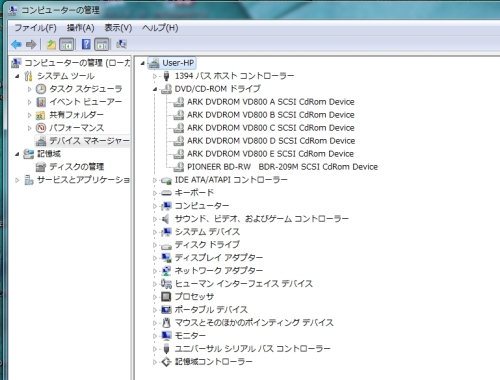Click the PIONEER BD-RW device icon
The image size is (500, 380).
[x=179, y=167]
